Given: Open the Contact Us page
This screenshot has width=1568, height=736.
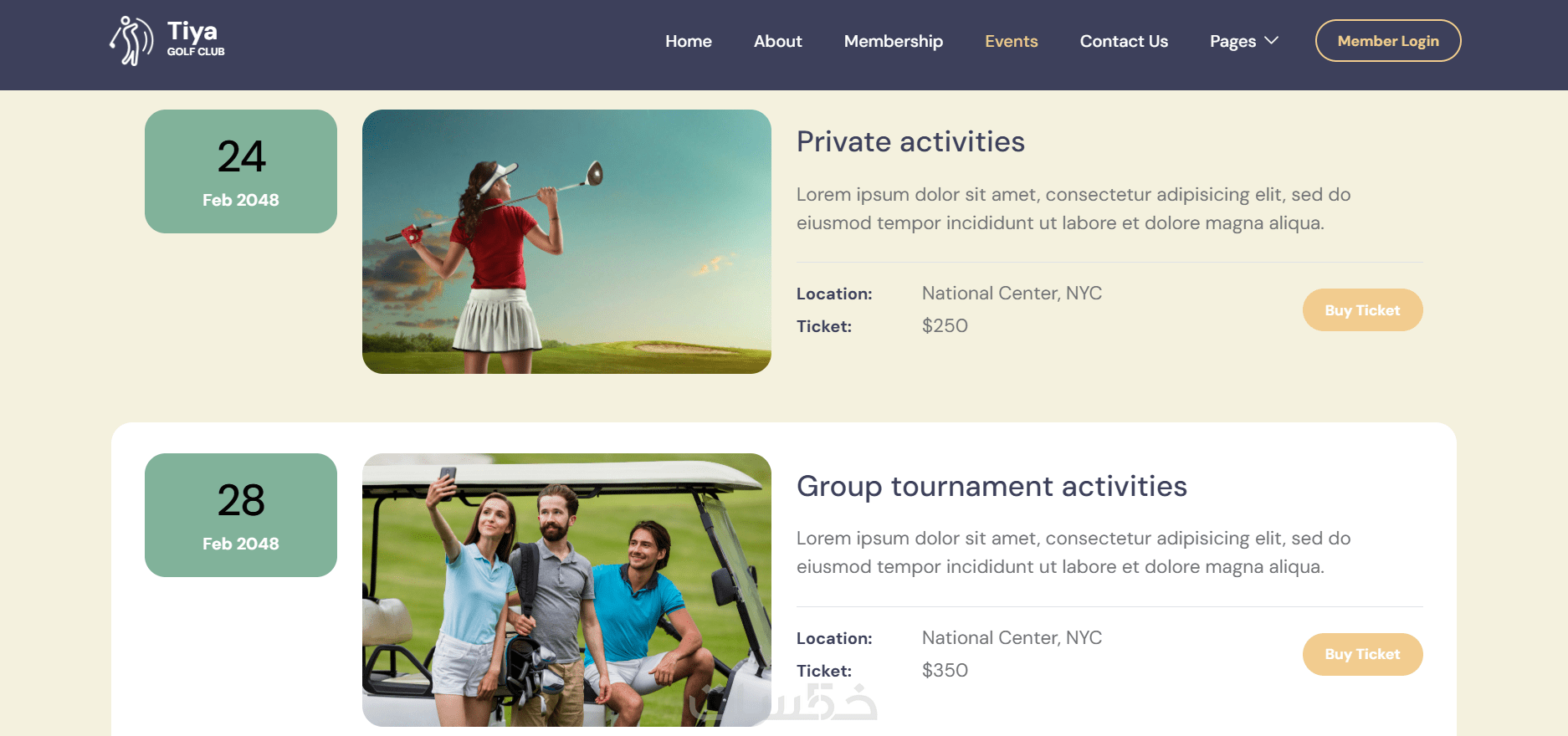Looking at the screenshot, I should (1124, 41).
